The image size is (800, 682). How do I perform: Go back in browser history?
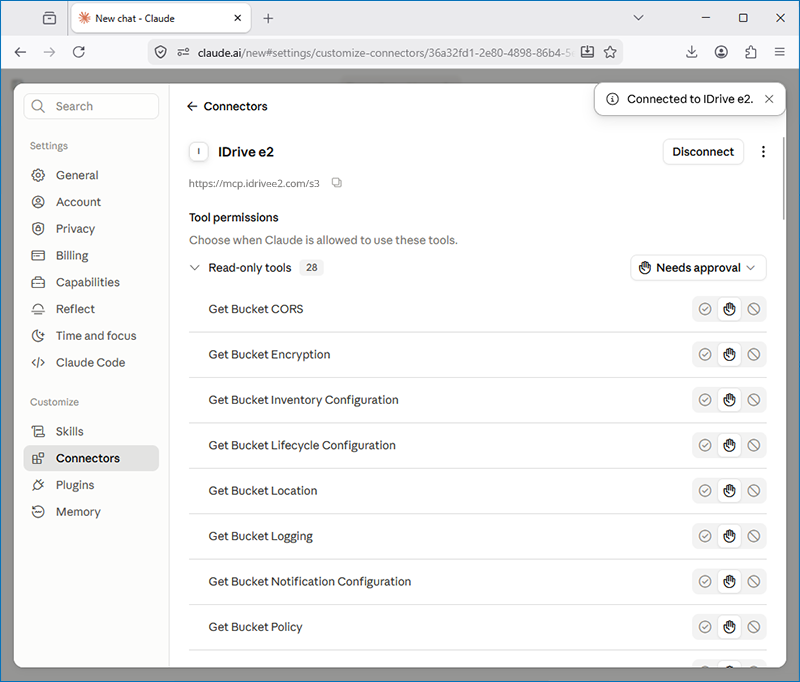(x=20, y=52)
